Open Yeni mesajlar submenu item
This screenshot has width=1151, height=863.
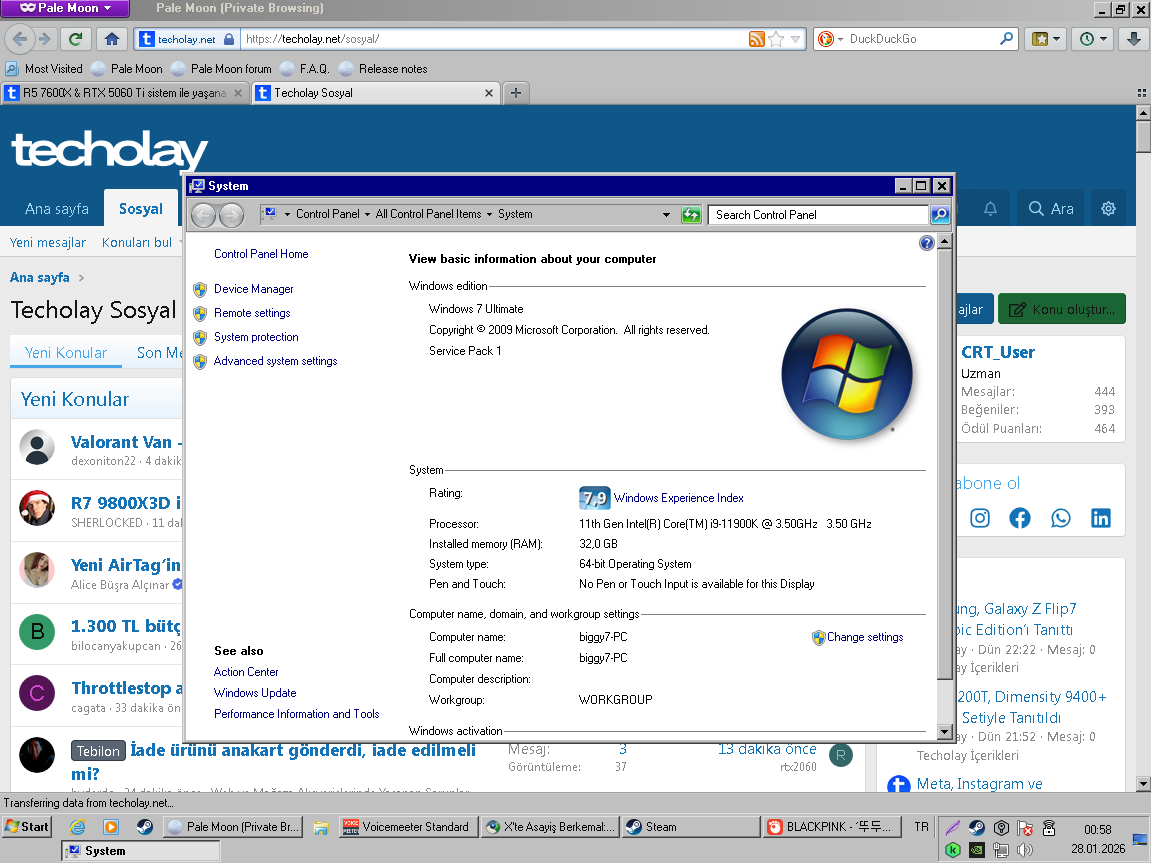coord(48,242)
